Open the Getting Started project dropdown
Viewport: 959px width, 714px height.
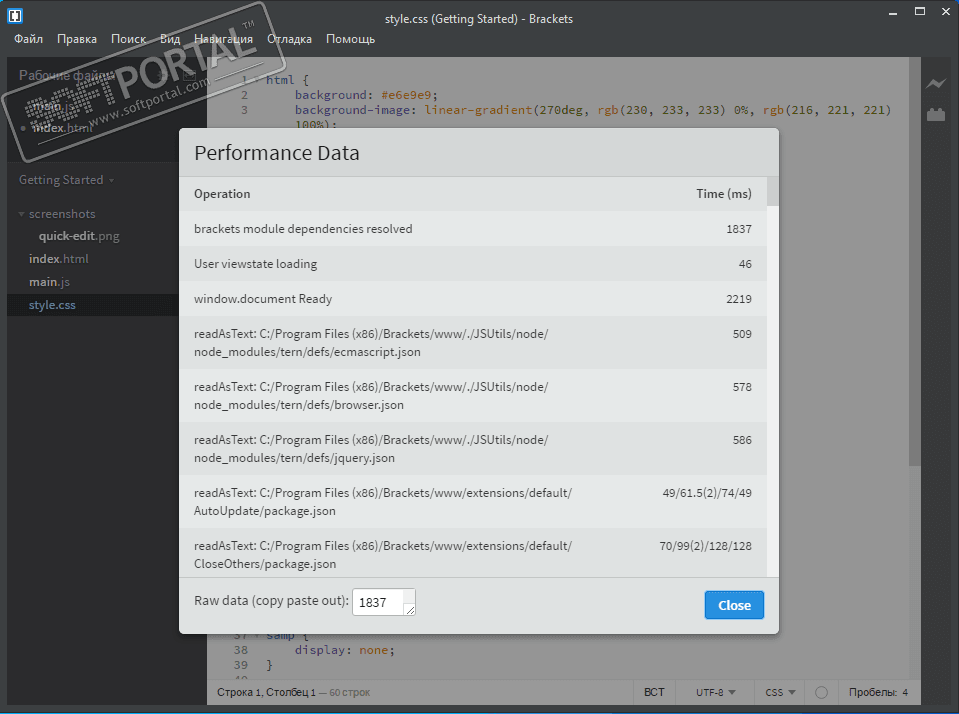[x=66, y=180]
